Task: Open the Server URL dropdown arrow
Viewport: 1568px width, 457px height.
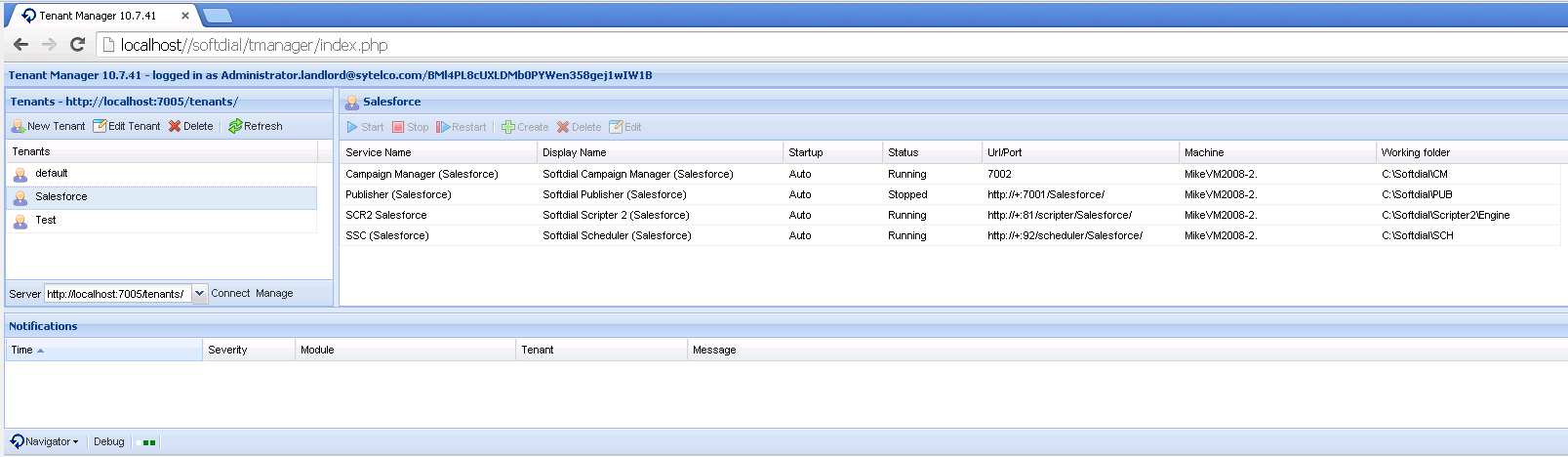Action: 199,293
